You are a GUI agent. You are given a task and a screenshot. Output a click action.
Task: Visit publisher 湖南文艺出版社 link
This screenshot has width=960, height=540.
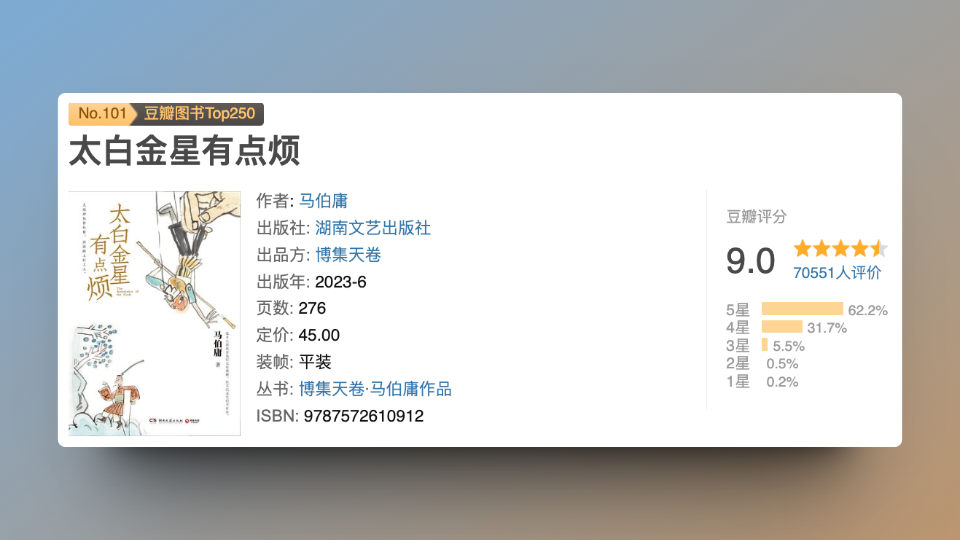(x=372, y=227)
